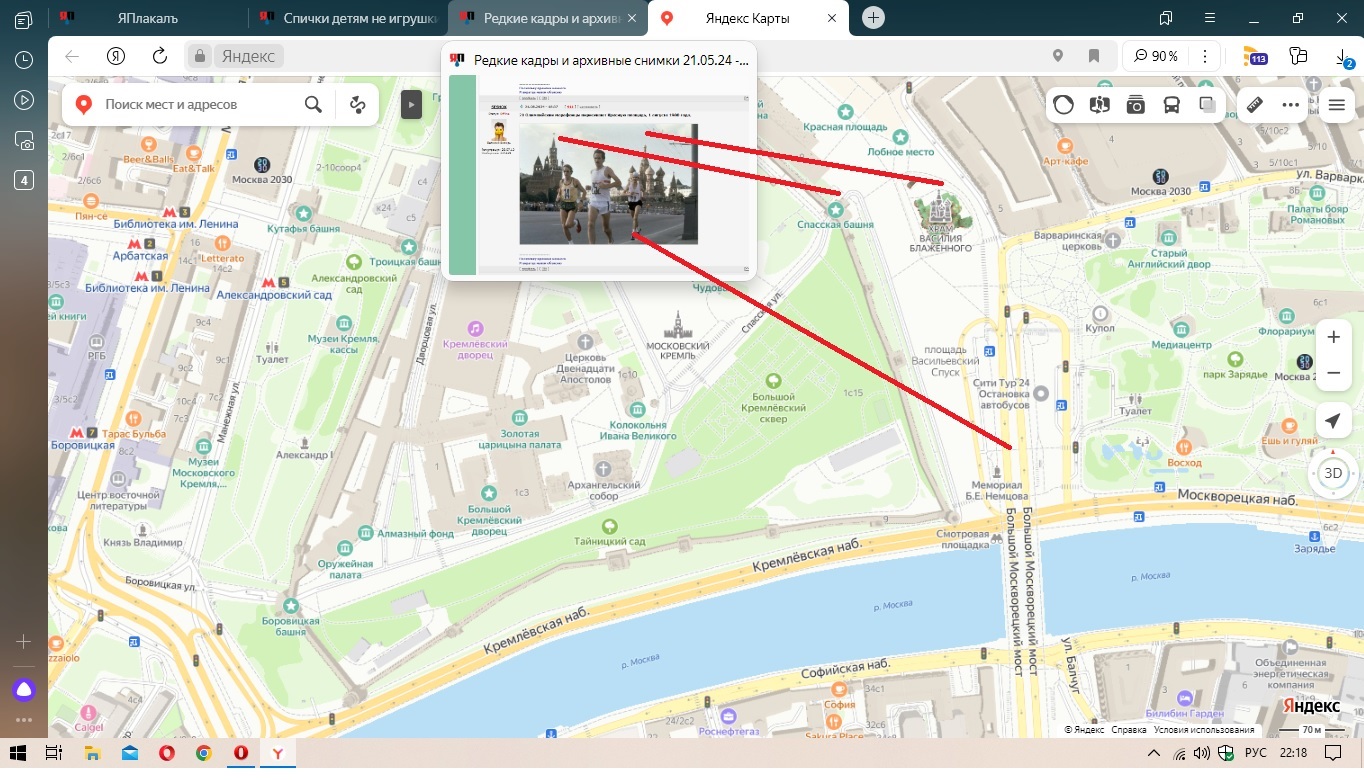Screen dimensions: 1364x780
Task: Go back with the browser arrow
Action: (x=72, y=56)
